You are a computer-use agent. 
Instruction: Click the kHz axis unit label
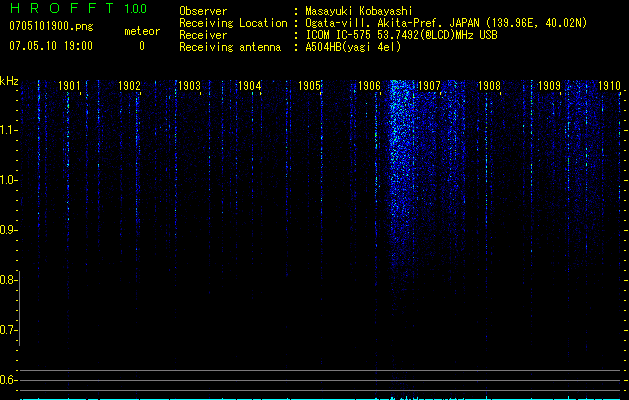9,81
